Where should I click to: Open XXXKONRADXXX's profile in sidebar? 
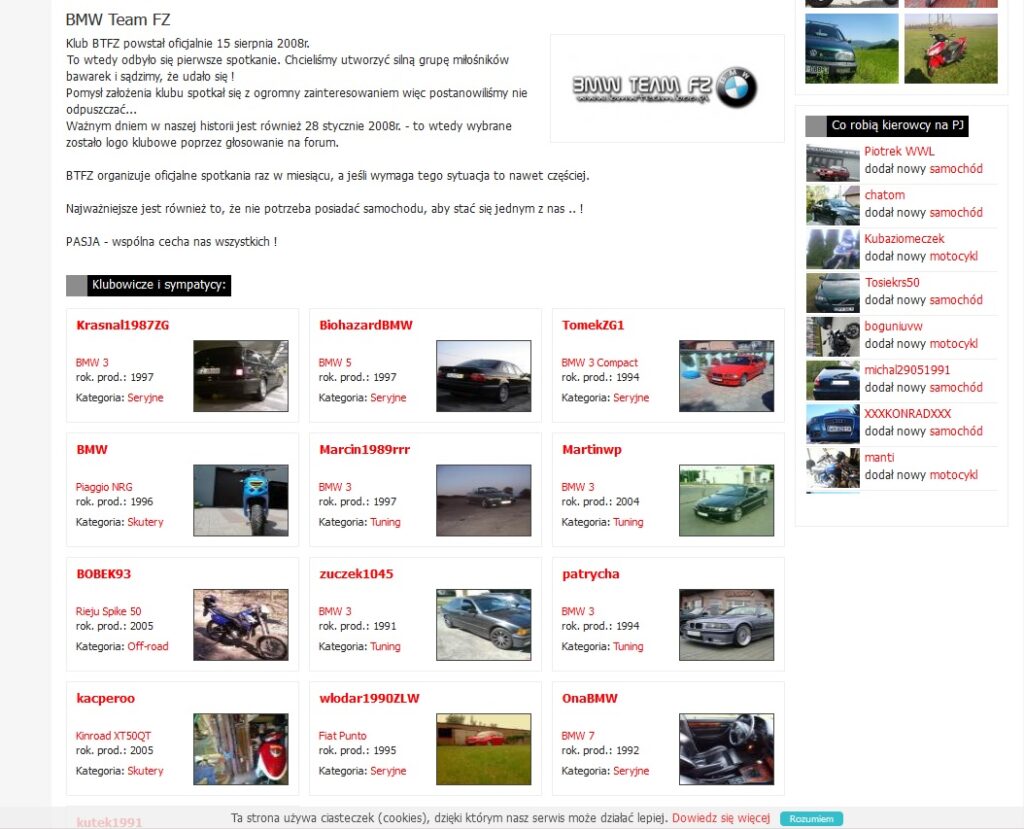tap(908, 414)
